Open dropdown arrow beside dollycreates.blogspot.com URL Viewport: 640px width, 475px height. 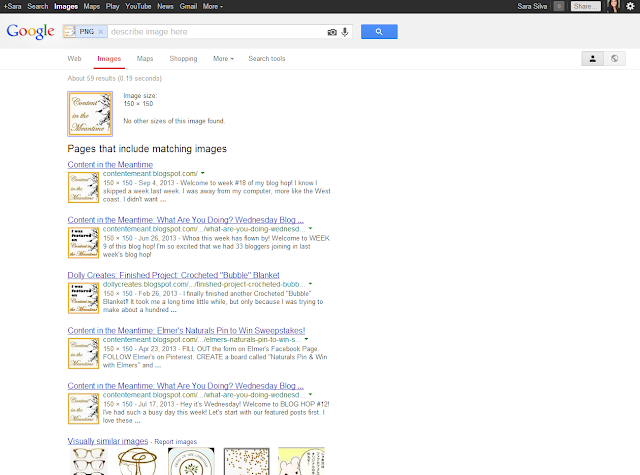310,284
